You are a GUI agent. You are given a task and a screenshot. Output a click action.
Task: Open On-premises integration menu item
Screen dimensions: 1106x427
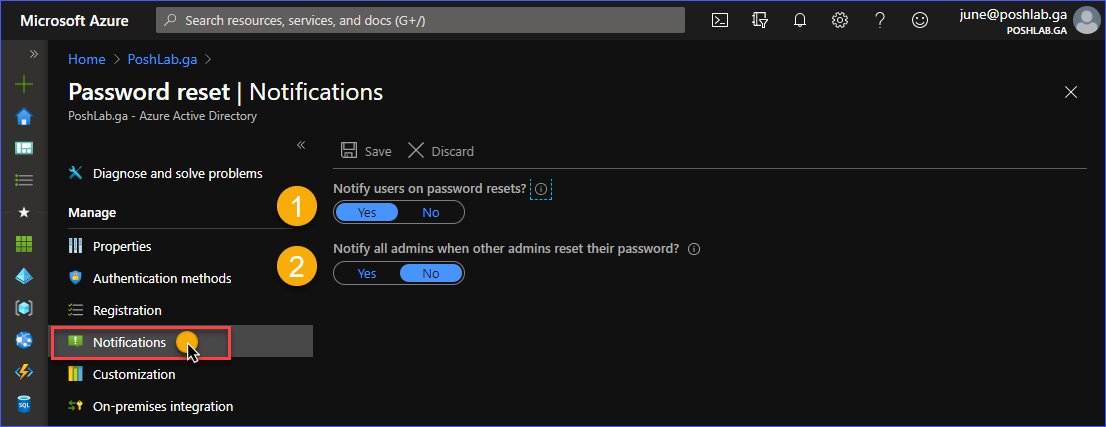[x=163, y=407]
